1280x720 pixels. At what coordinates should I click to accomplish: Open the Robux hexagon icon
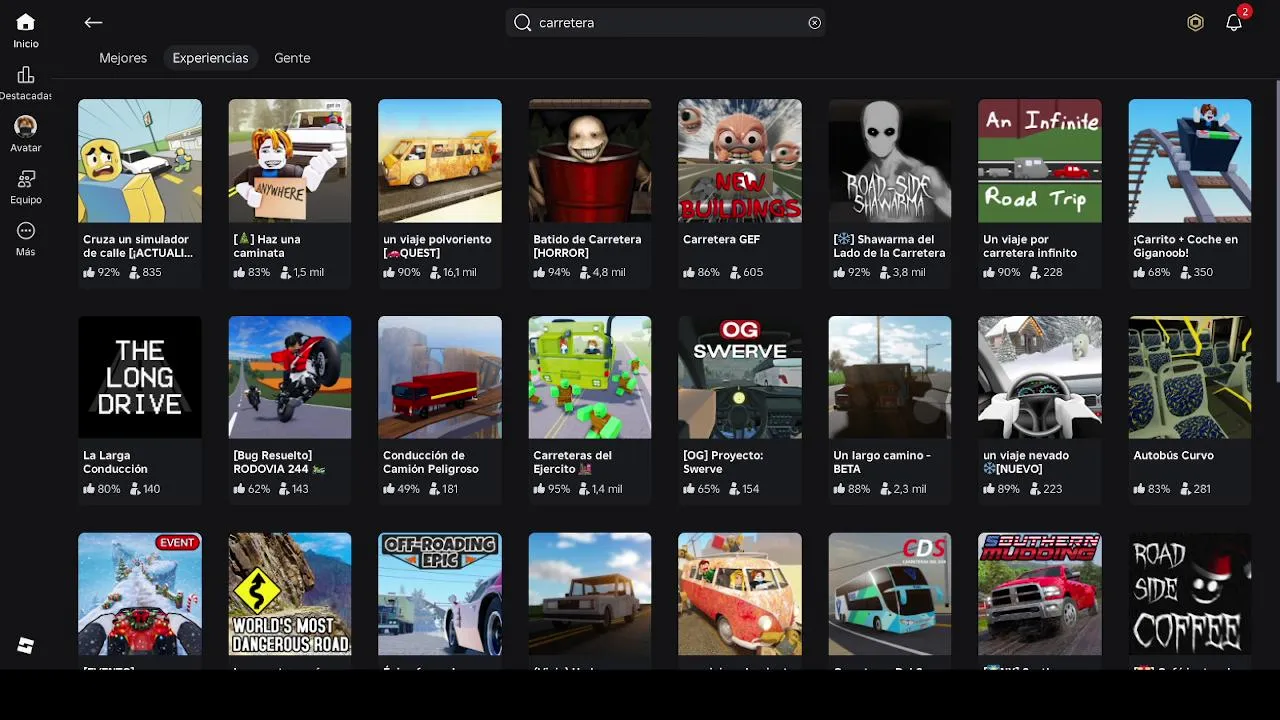1195,22
